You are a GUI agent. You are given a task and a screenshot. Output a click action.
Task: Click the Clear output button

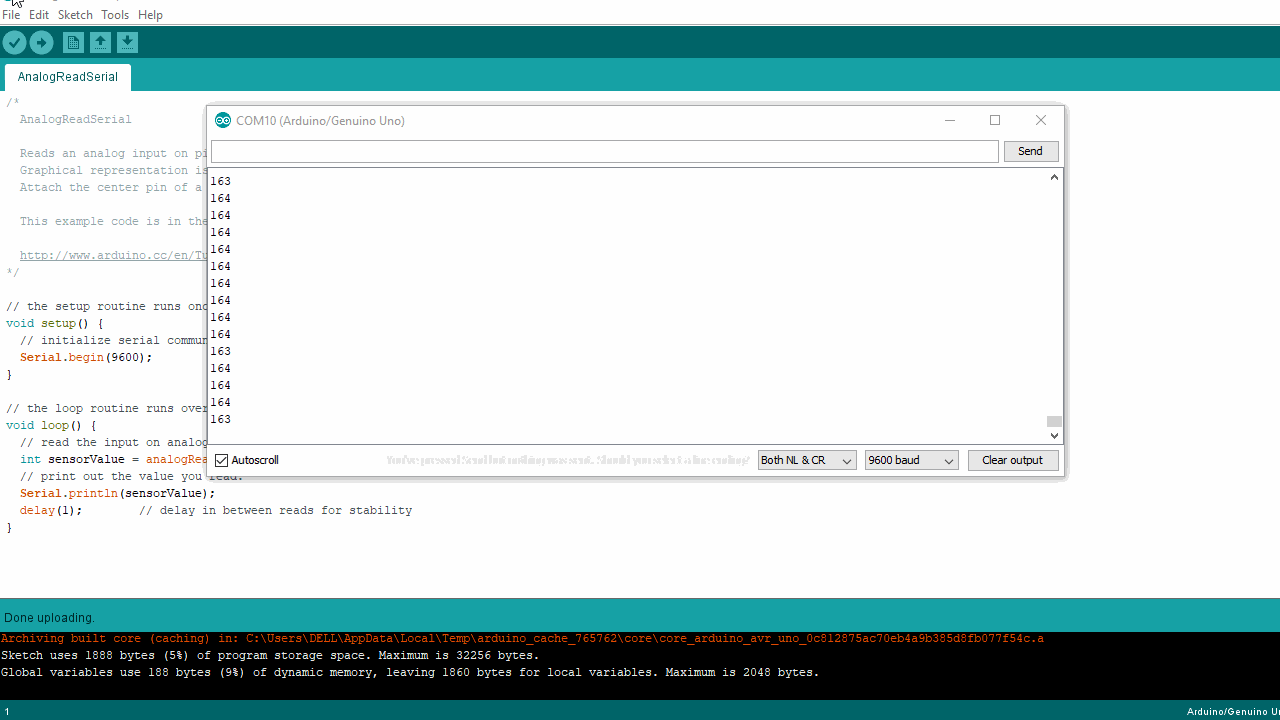(x=1012, y=460)
